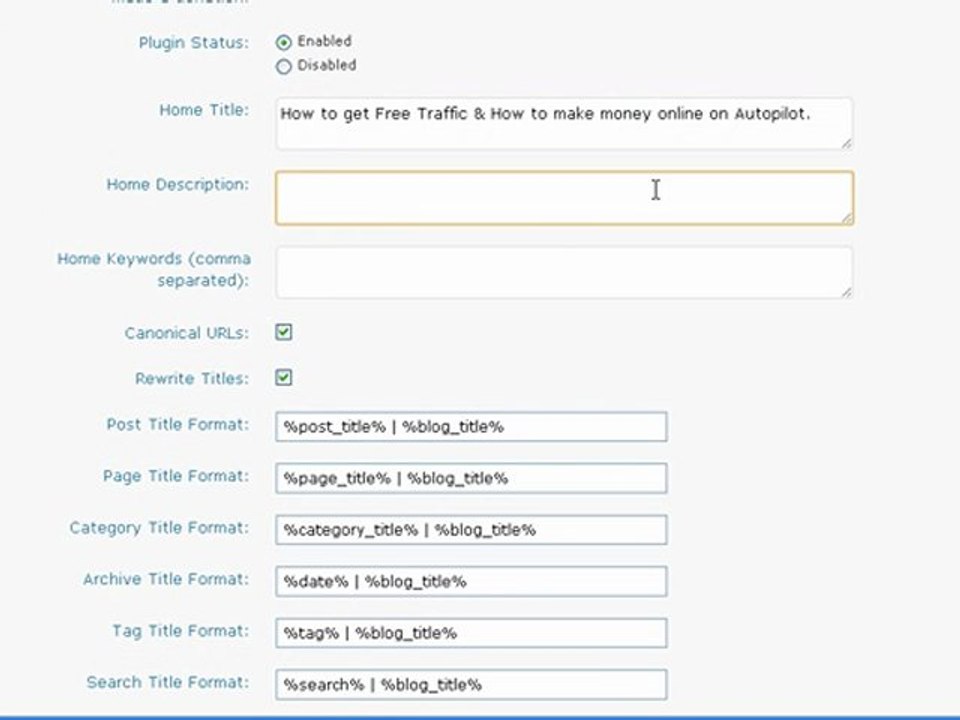
Task: Select the Enabled plugin status radio
Action: pyautogui.click(x=283, y=43)
